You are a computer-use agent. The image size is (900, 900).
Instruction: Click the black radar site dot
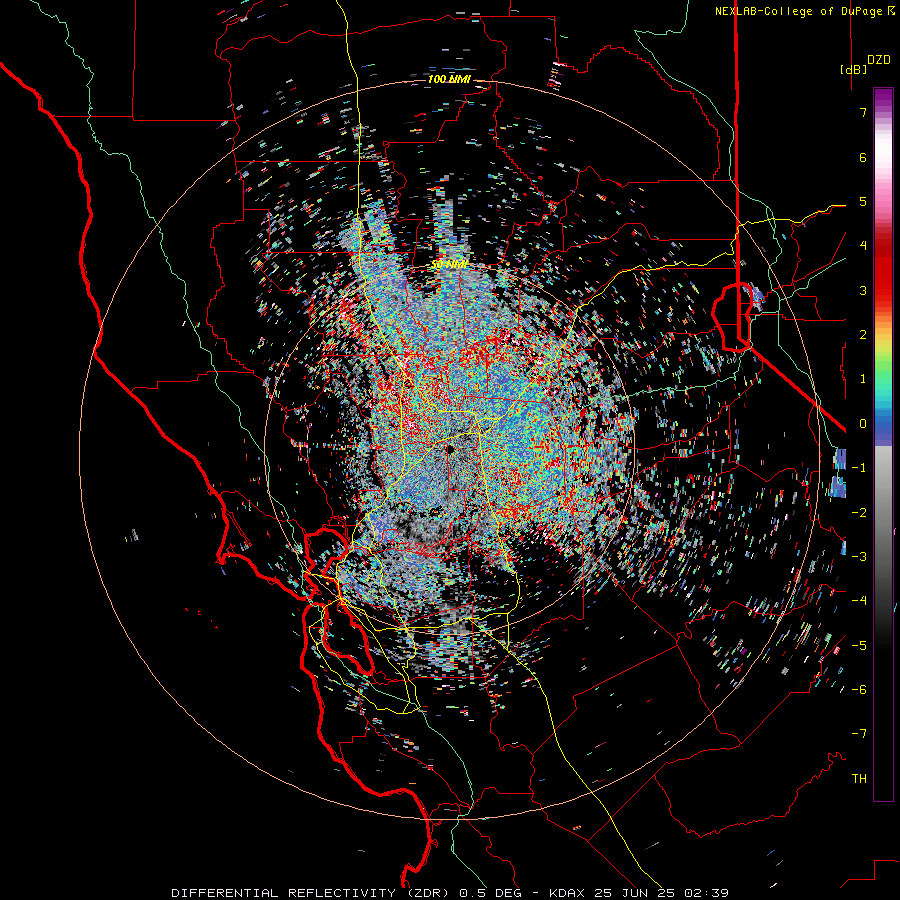coord(451,449)
